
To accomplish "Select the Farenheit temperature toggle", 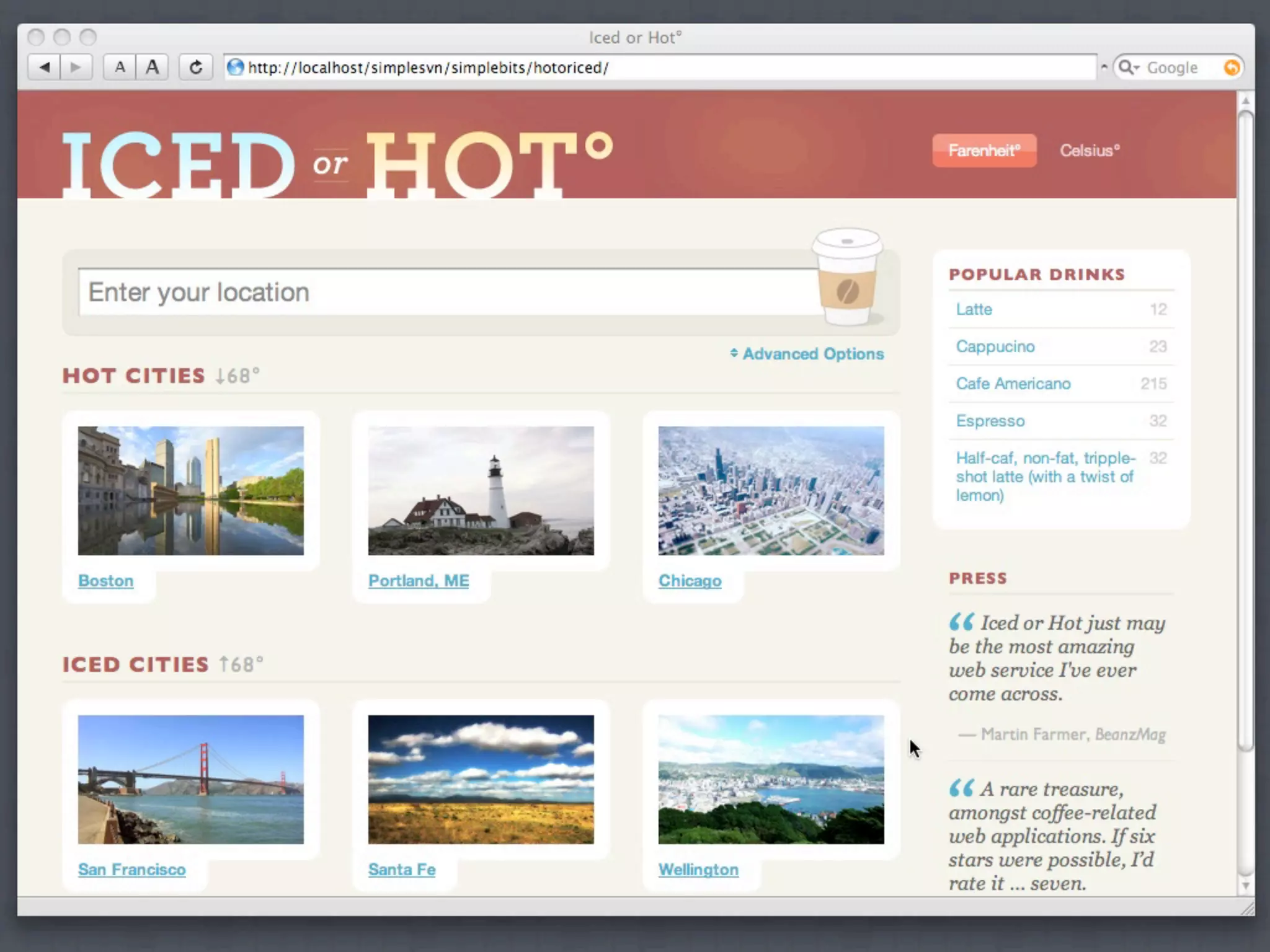I will [x=984, y=151].
